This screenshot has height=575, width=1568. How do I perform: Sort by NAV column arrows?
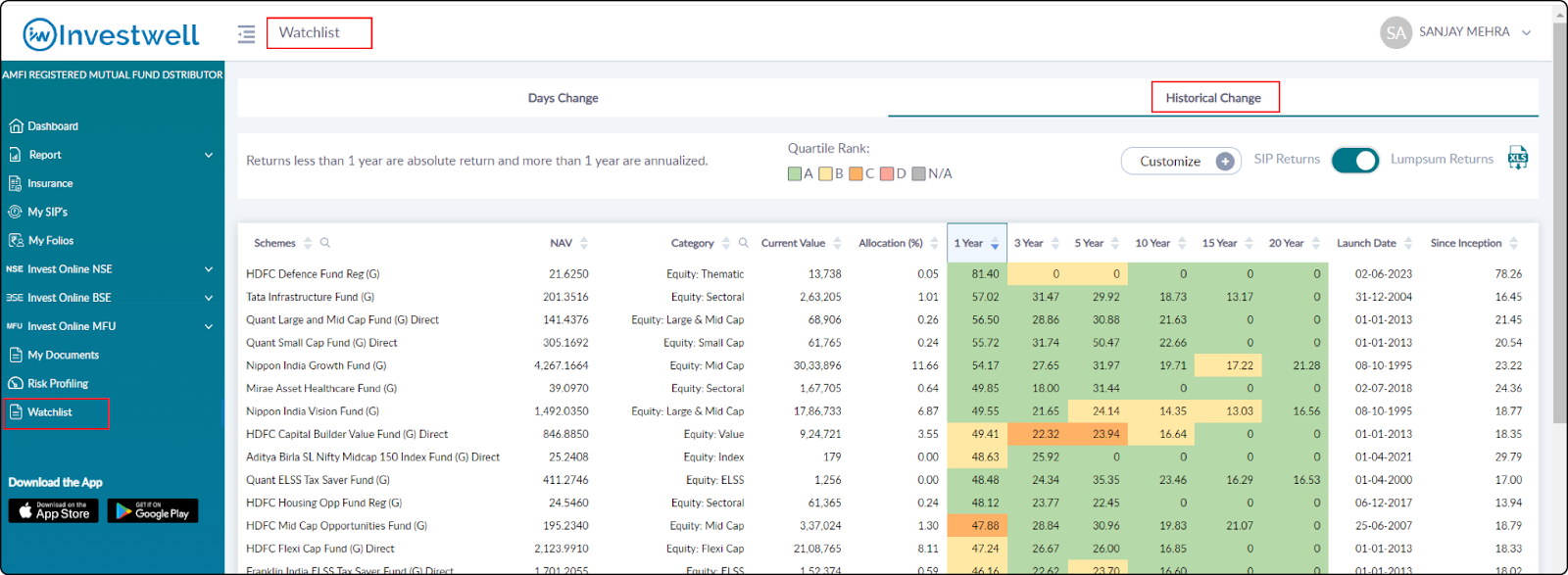click(x=584, y=243)
